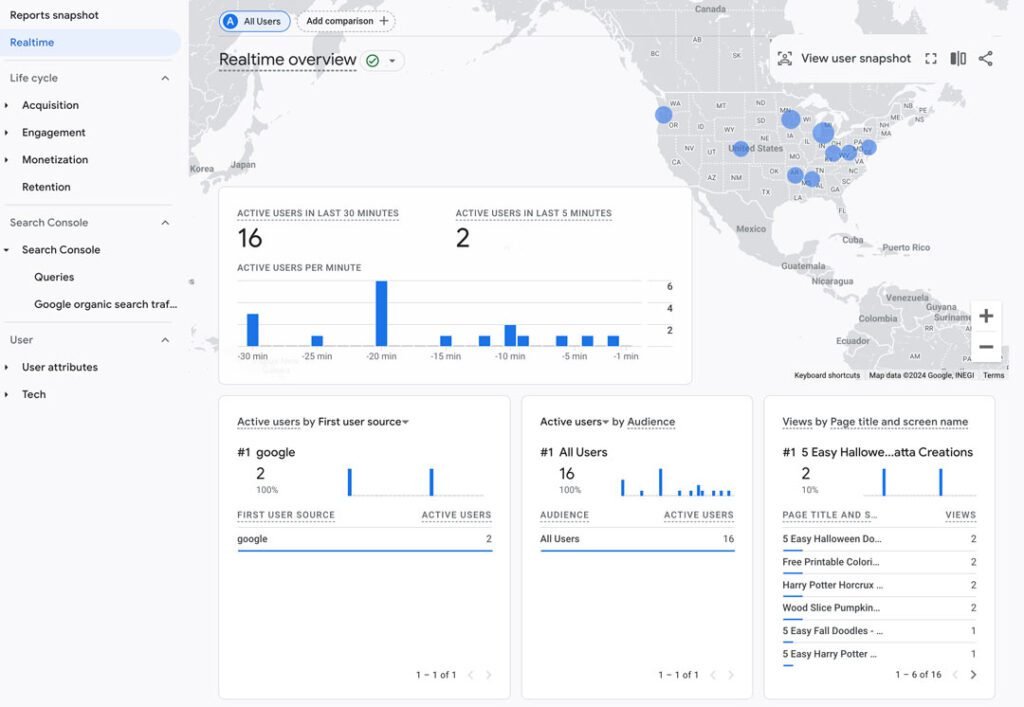Click the google first user source row

tap(364, 539)
